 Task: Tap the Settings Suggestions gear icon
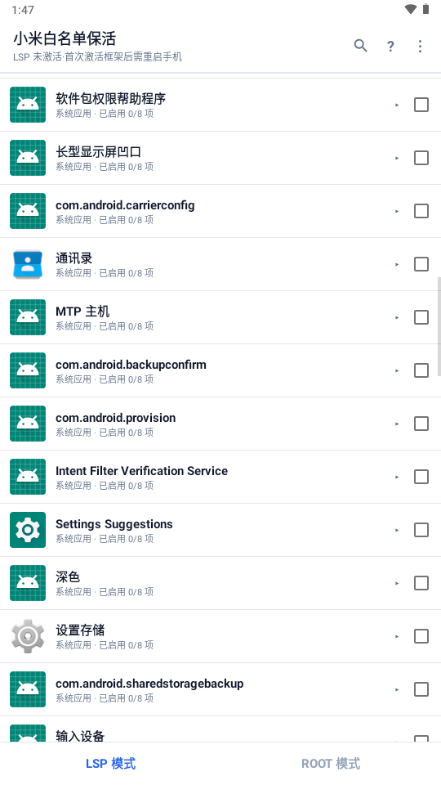[28, 530]
